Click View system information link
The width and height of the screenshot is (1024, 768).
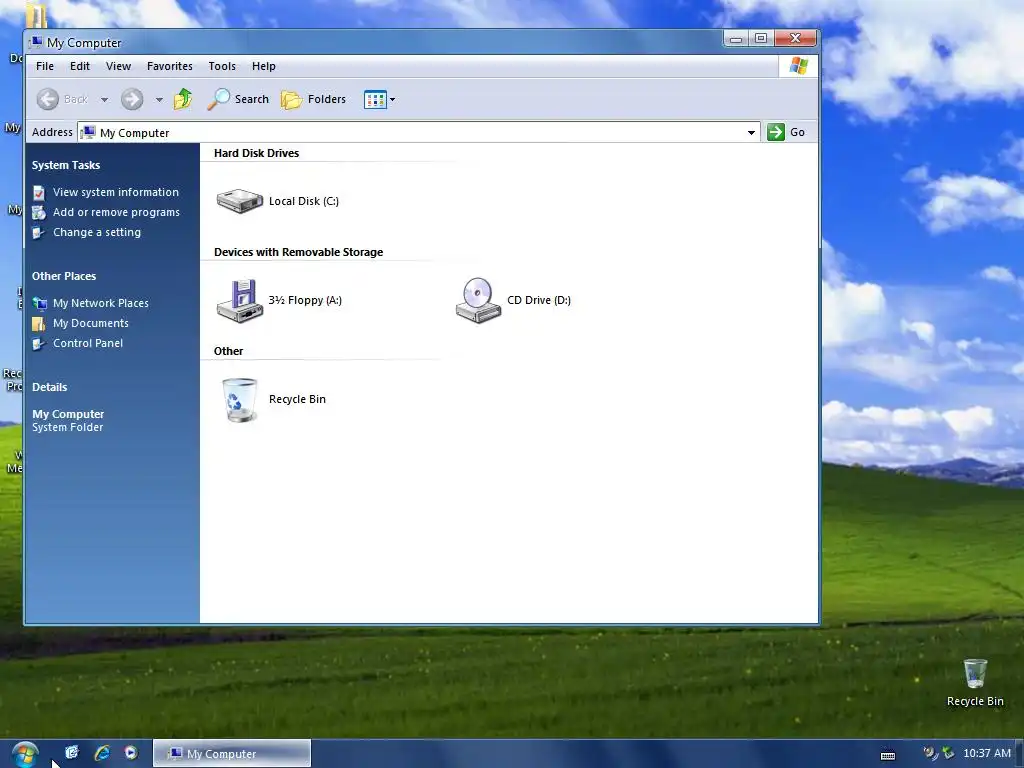pyautogui.click(x=116, y=192)
